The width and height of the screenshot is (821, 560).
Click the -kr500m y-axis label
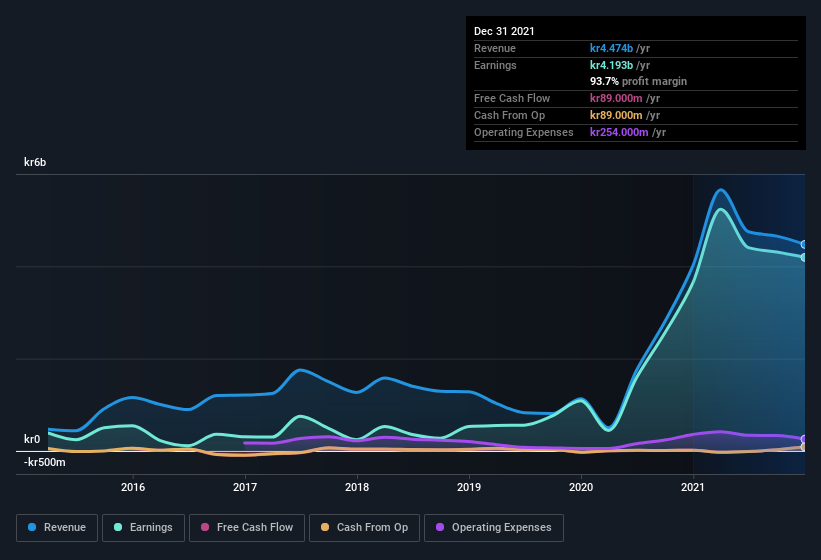44,462
